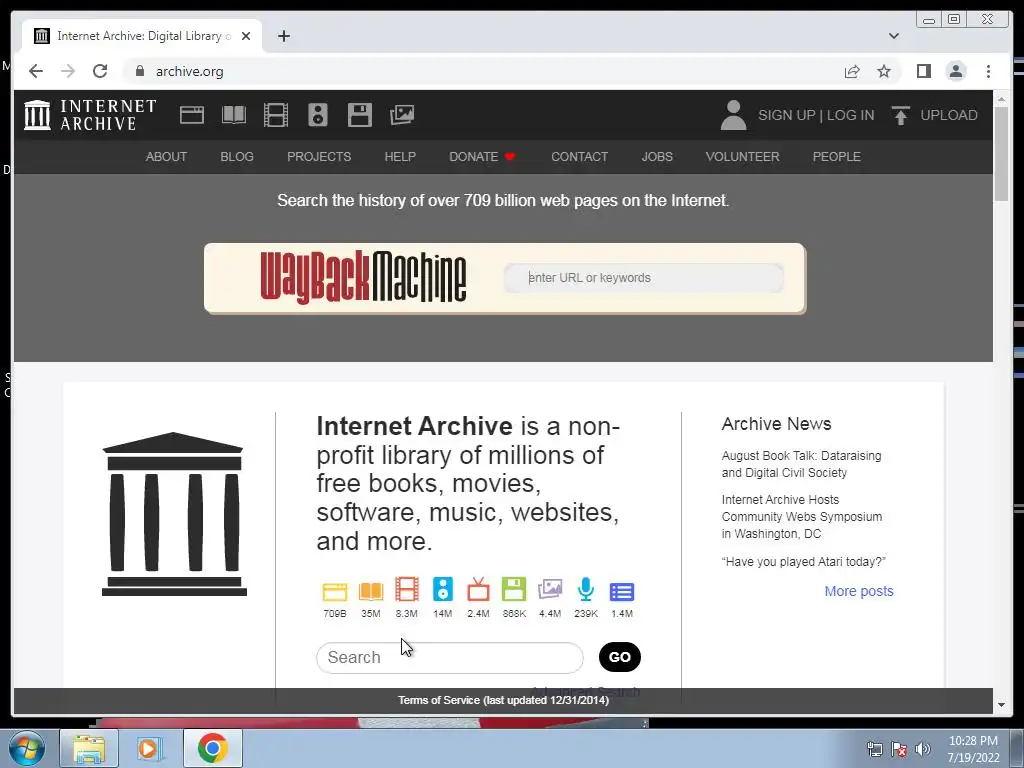The width and height of the screenshot is (1024, 768).
Task: Click the scrollbar down arrow
Action: tap(1001, 705)
